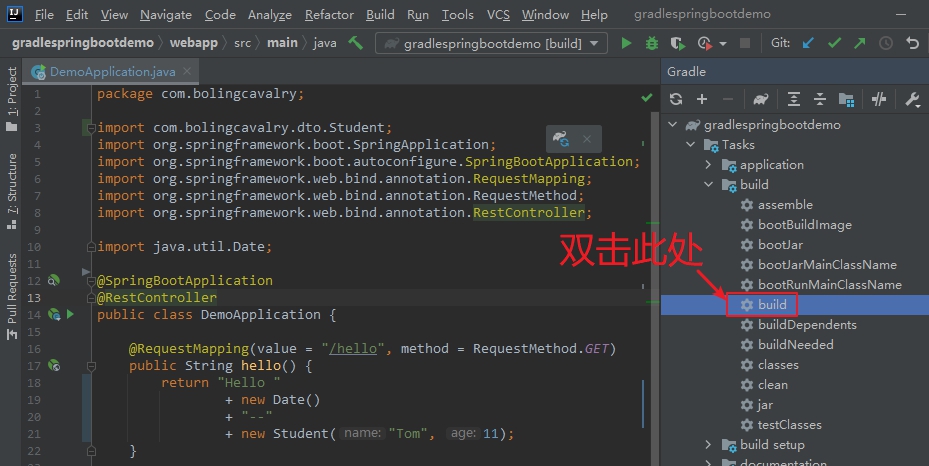Toggle Gradle offline mode icon
929x466 pixels.
pos(879,99)
